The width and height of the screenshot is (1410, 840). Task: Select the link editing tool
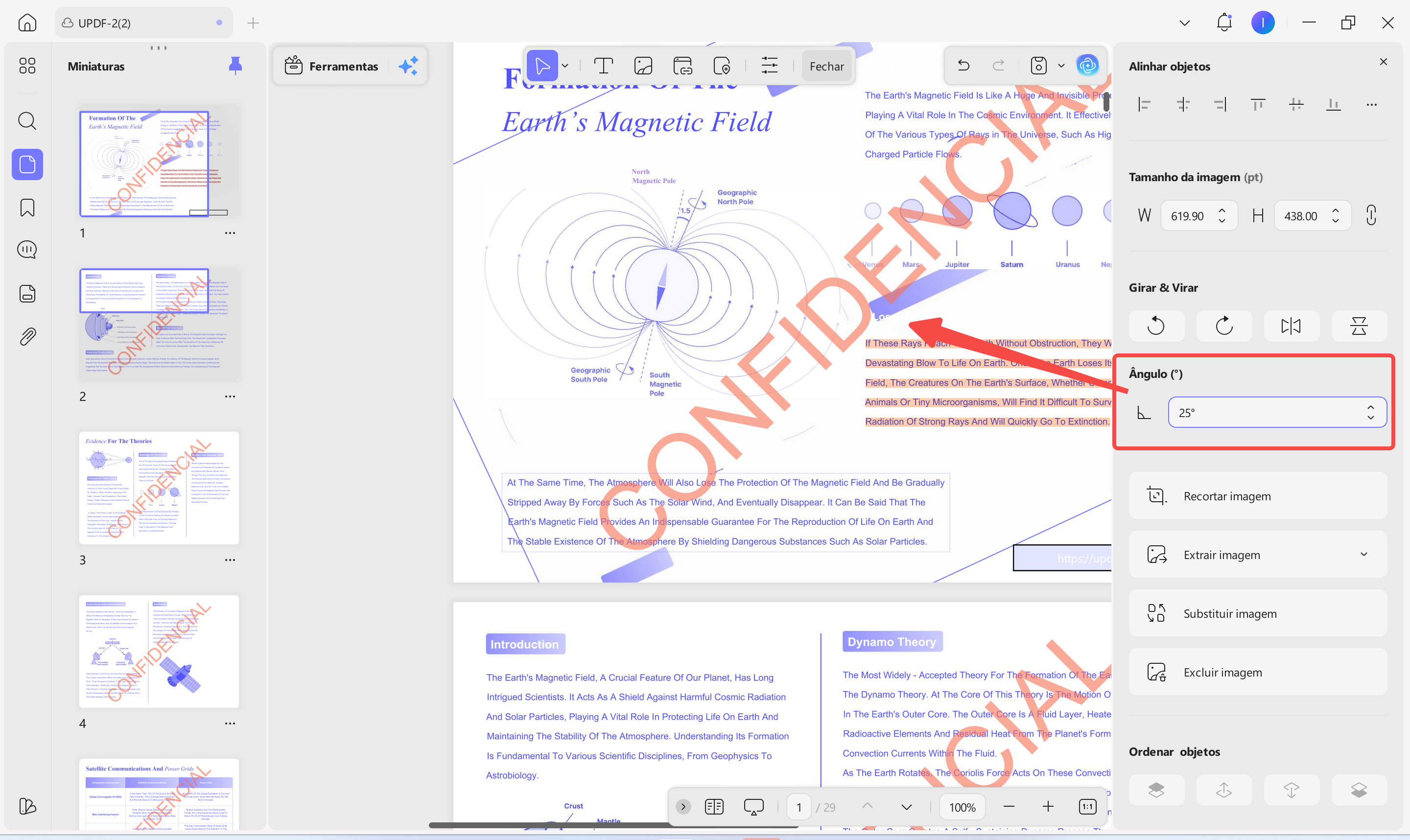pyautogui.click(x=682, y=66)
